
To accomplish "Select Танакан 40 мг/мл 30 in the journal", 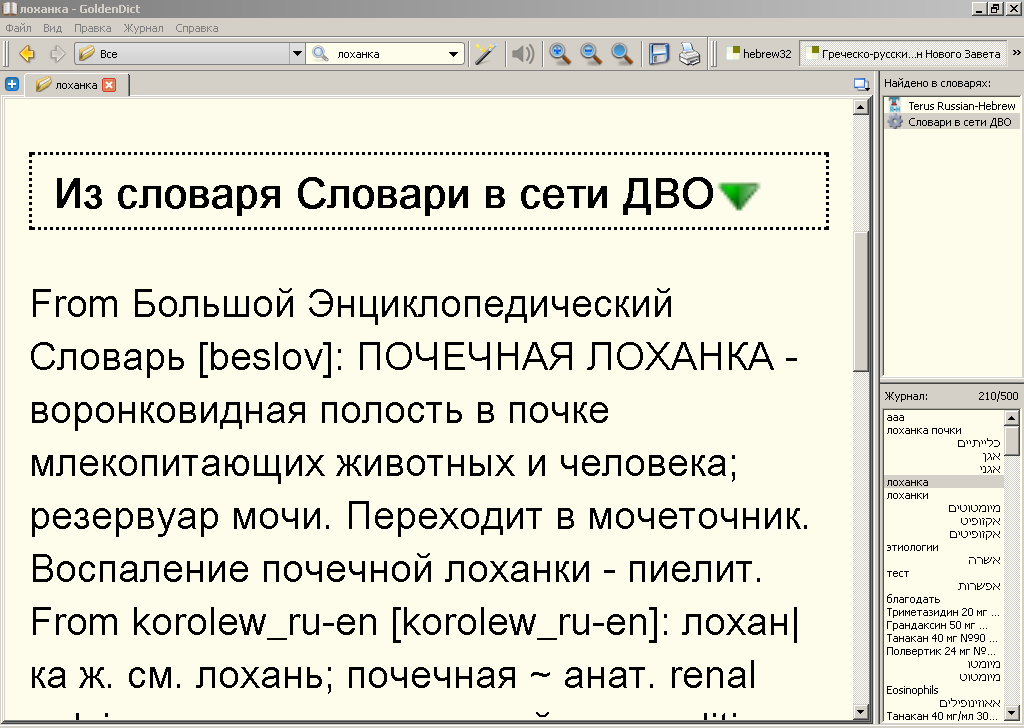I will coord(942,716).
